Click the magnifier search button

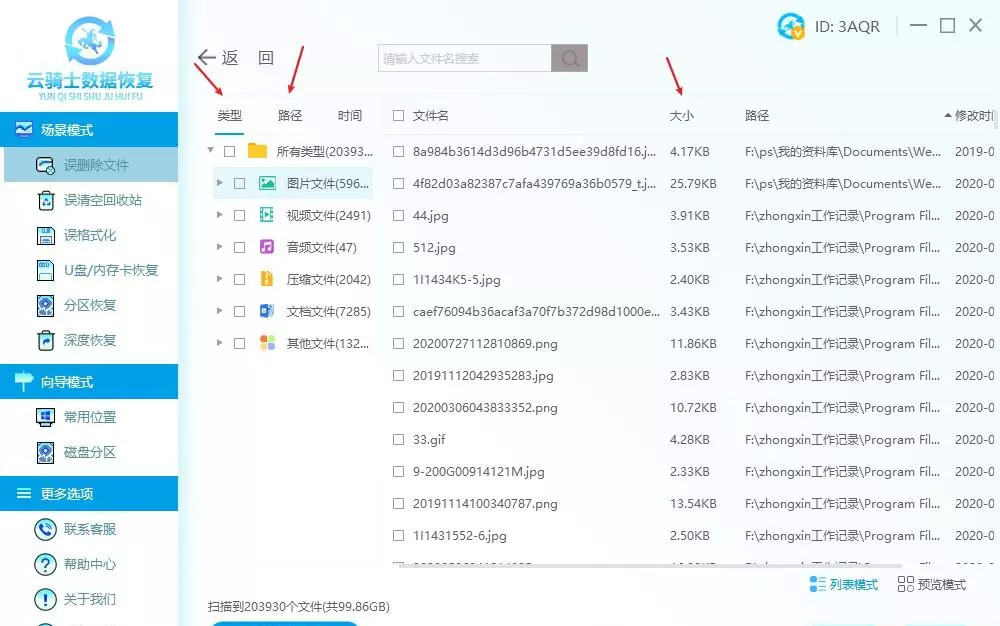[x=570, y=59]
